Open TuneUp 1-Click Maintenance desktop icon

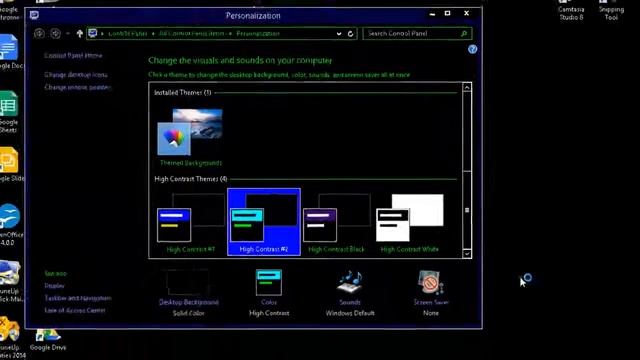click(10, 281)
